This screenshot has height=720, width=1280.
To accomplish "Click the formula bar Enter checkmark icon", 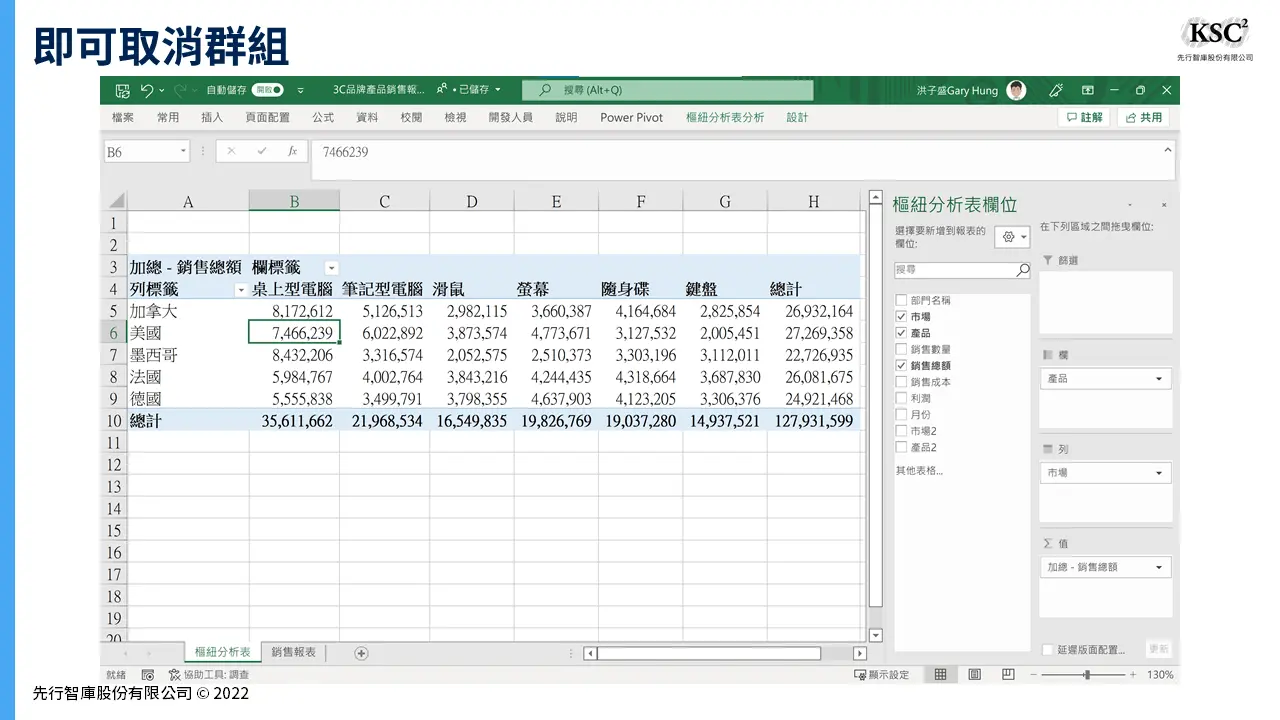I will click(262, 152).
